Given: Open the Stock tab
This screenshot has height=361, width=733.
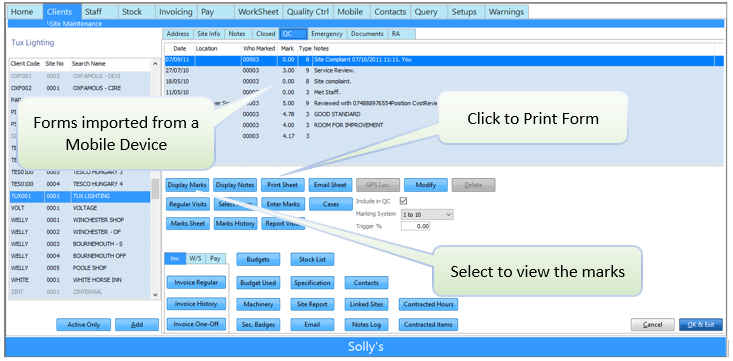Looking at the screenshot, I should coord(136,12).
